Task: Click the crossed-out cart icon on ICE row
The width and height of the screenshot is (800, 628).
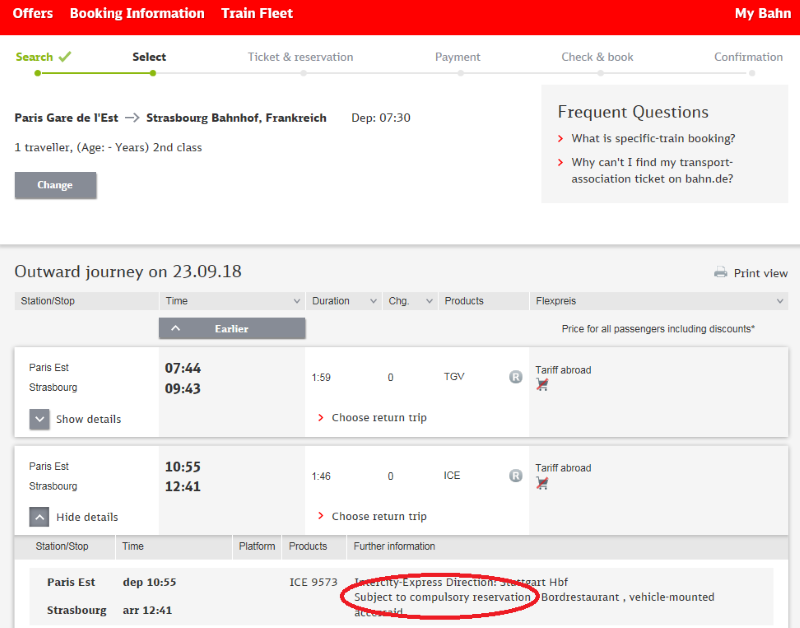Action: (x=542, y=483)
